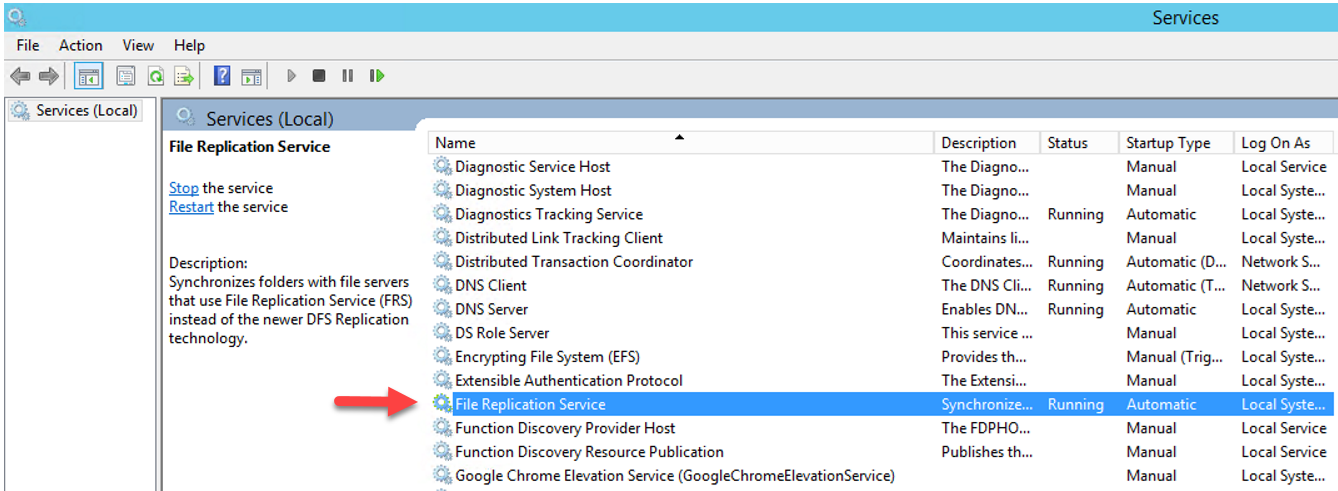Click the Stop the service link

[x=184, y=188]
